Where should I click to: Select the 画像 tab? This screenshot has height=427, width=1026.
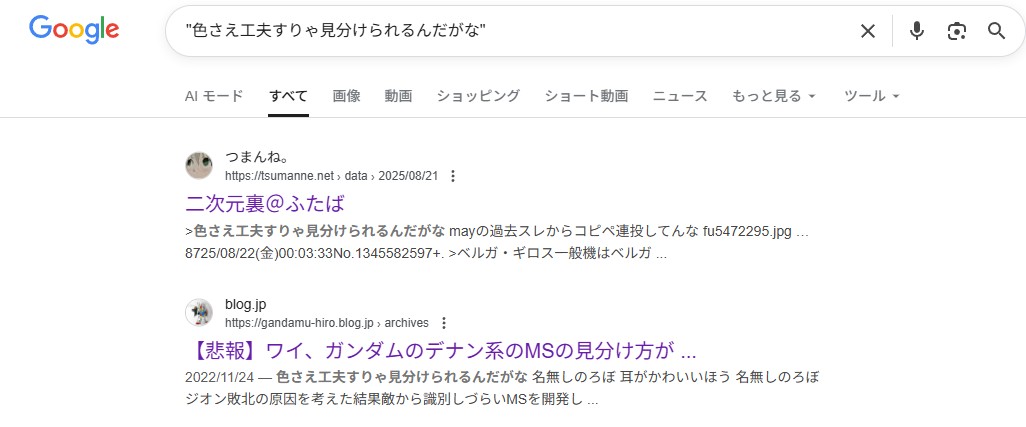tap(346, 96)
